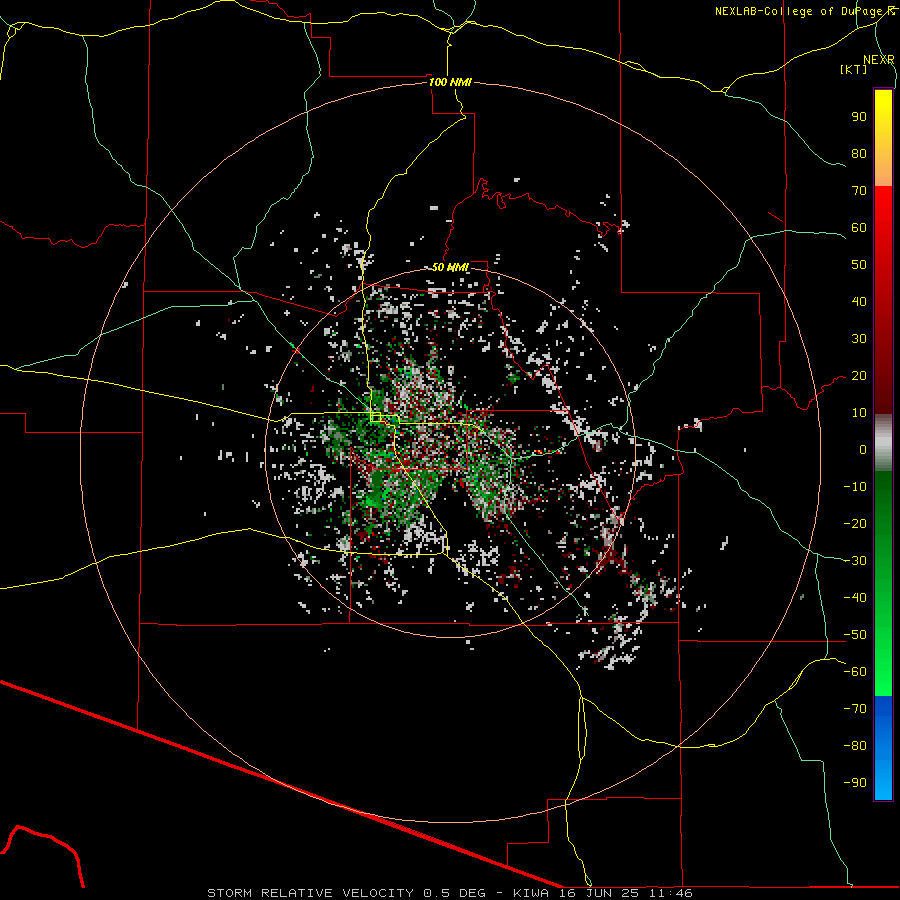Click the -80 value on the velocity scale
This screenshot has height=900, width=900.
click(x=855, y=746)
